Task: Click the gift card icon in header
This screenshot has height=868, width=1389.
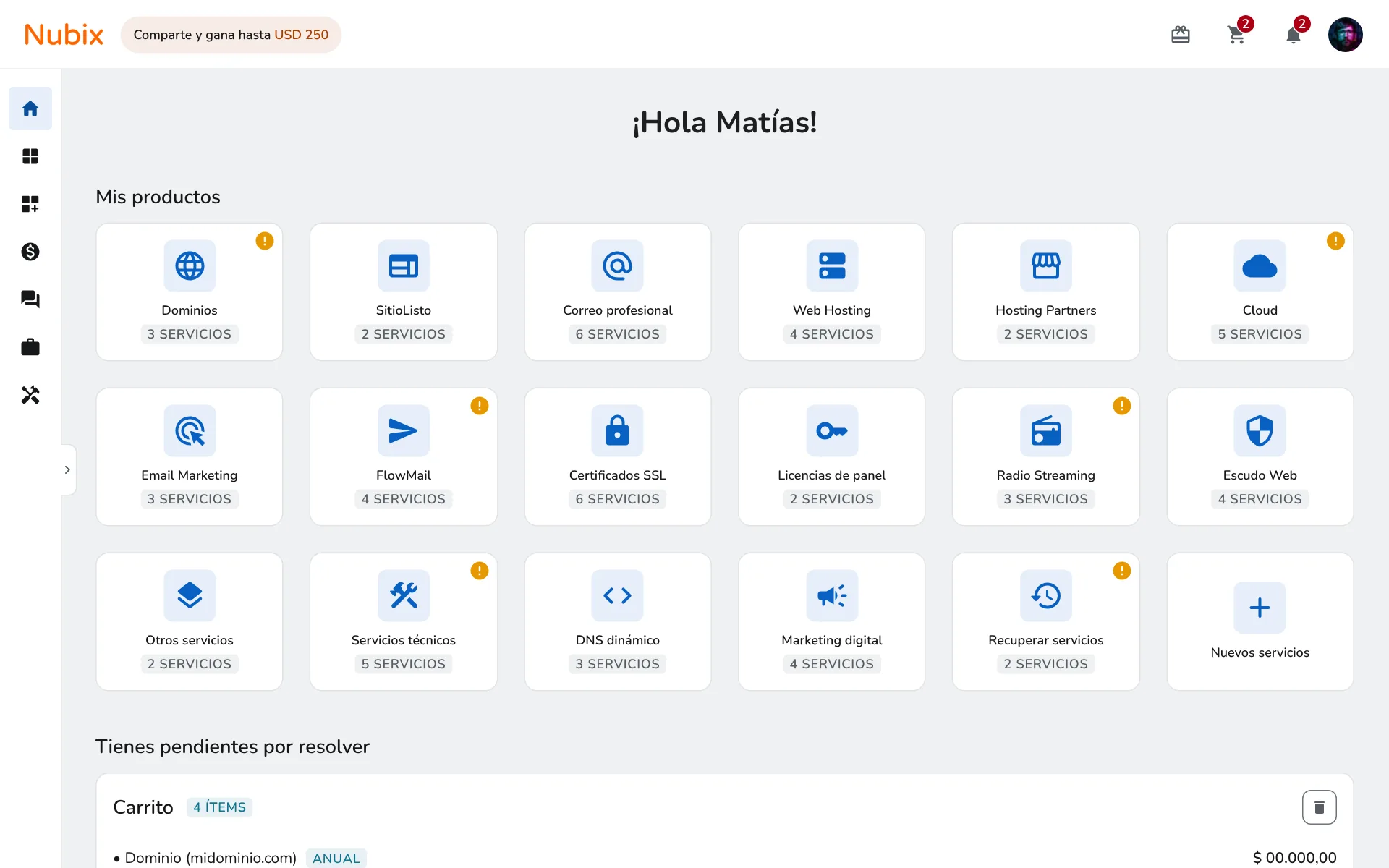Action: (1181, 35)
